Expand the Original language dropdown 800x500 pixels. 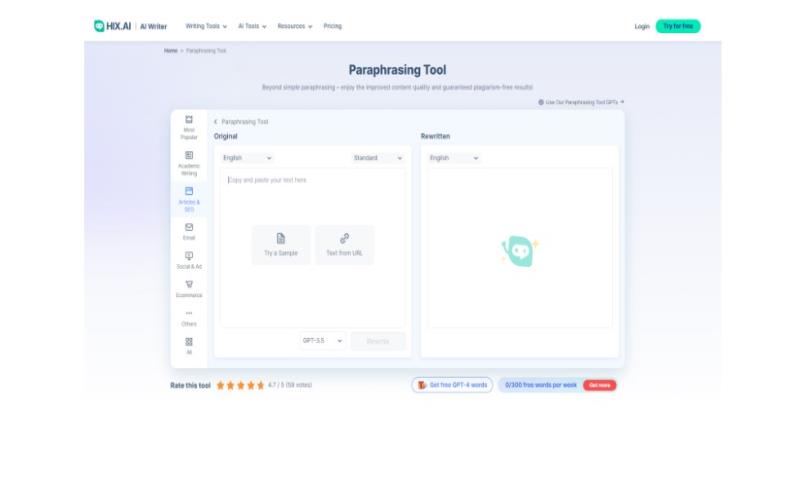click(x=247, y=158)
